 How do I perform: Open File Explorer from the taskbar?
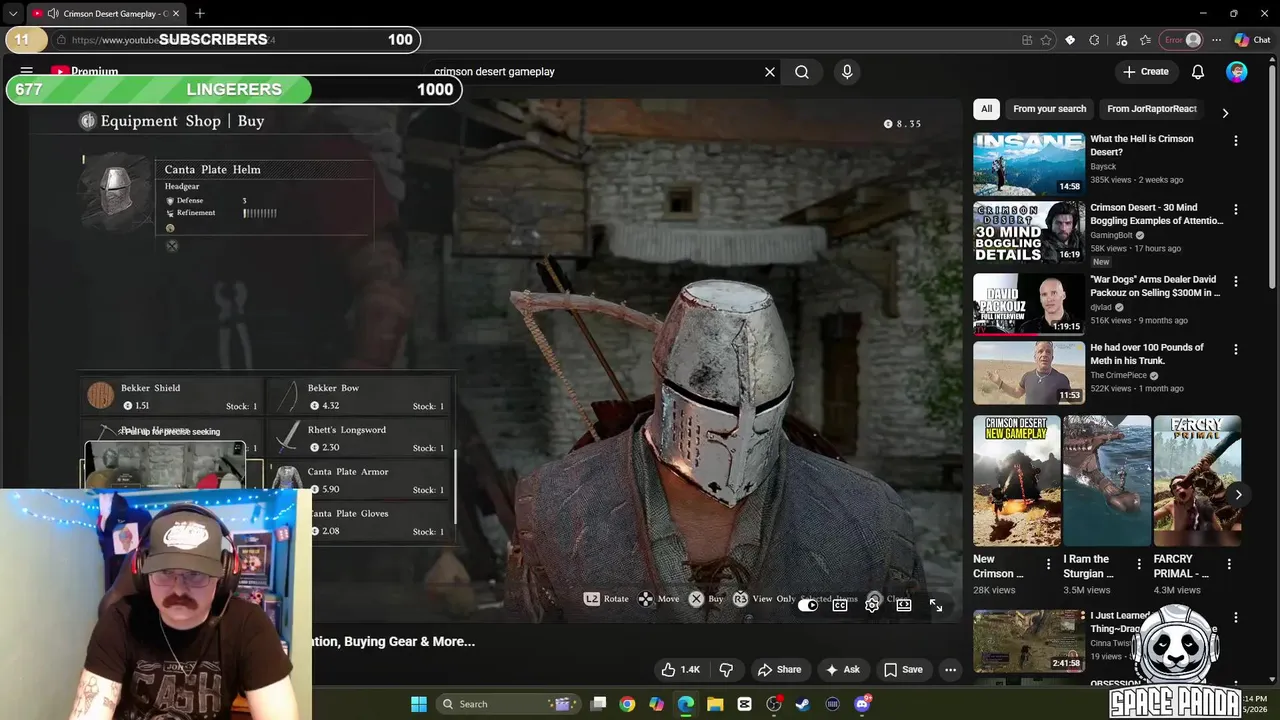[715, 704]
